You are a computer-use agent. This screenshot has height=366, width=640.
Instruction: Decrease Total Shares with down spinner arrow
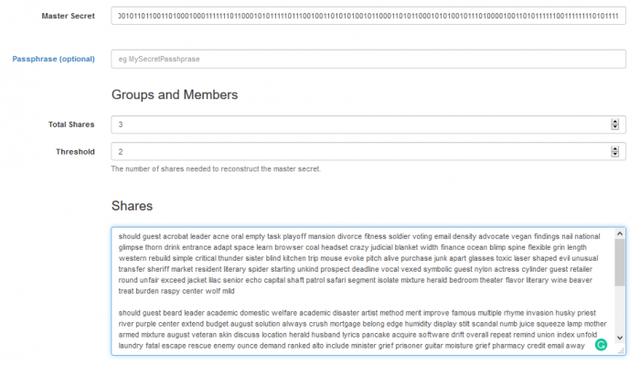point(615,127)
